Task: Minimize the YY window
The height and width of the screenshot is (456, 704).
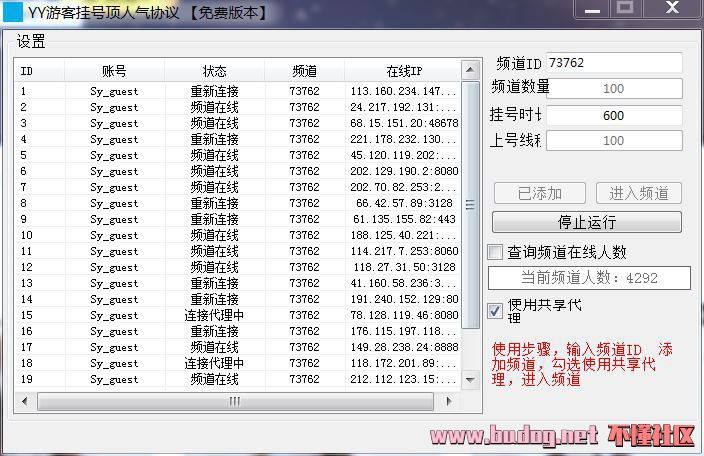Action: click(592, 9)
